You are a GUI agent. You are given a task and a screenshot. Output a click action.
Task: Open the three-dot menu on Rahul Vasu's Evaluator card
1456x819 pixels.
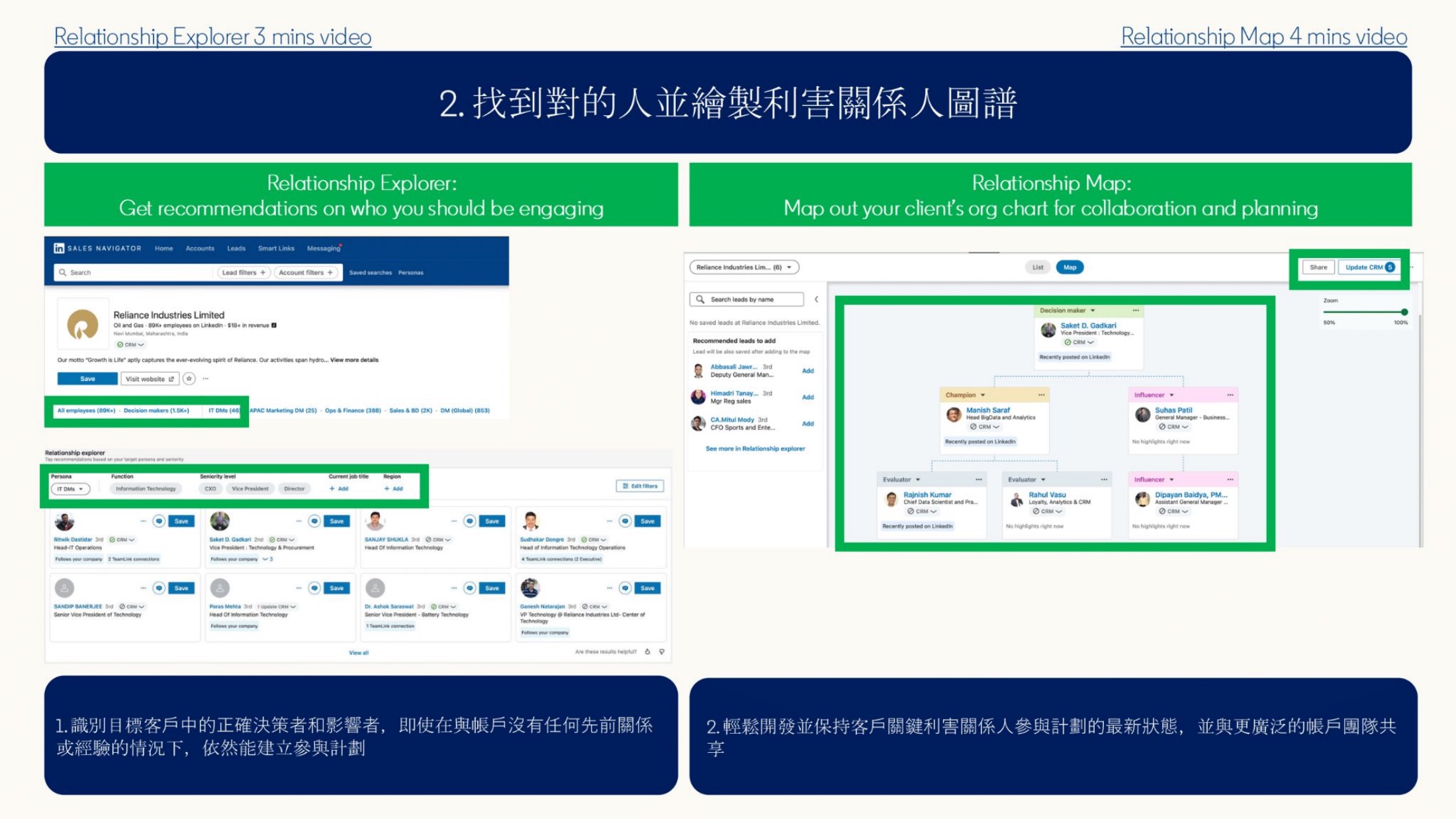pyautogui.click(x=1104, y=480)
